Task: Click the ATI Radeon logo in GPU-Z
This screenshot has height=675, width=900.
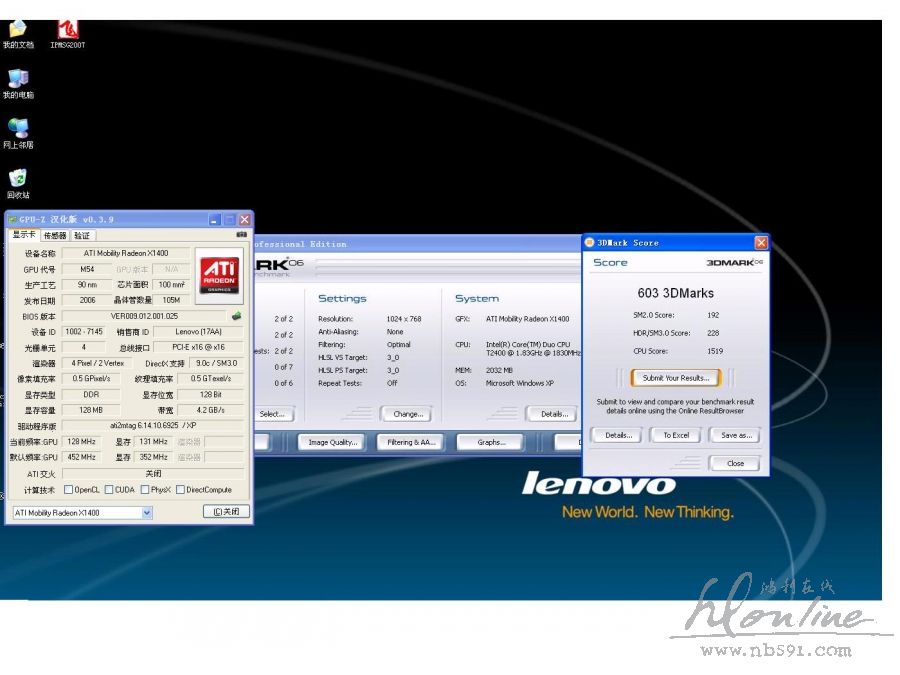Action: 218,273
